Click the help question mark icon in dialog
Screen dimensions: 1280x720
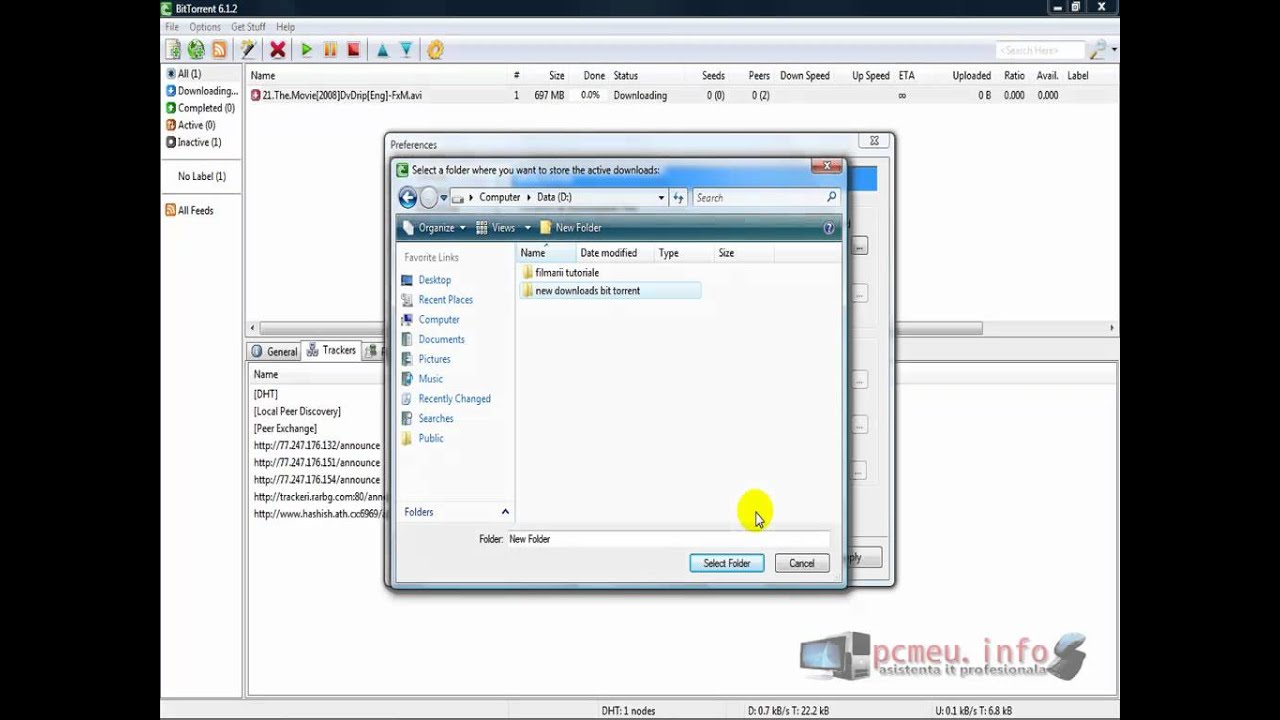[828, 228]
